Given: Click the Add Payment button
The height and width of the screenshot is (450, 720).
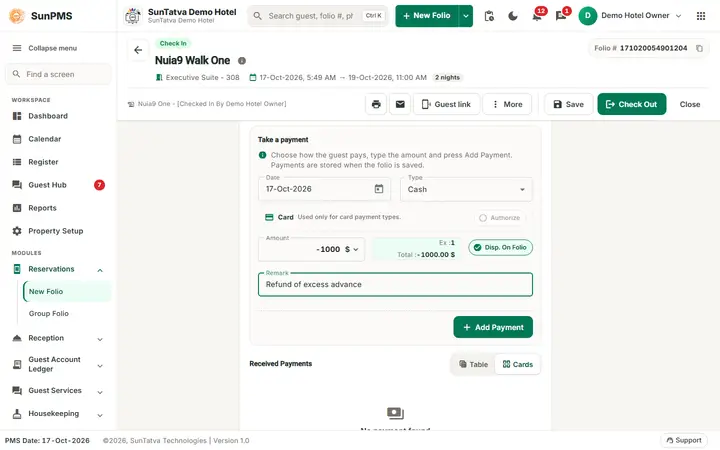Looking at the screenshot, I should (x=493, y=327).
